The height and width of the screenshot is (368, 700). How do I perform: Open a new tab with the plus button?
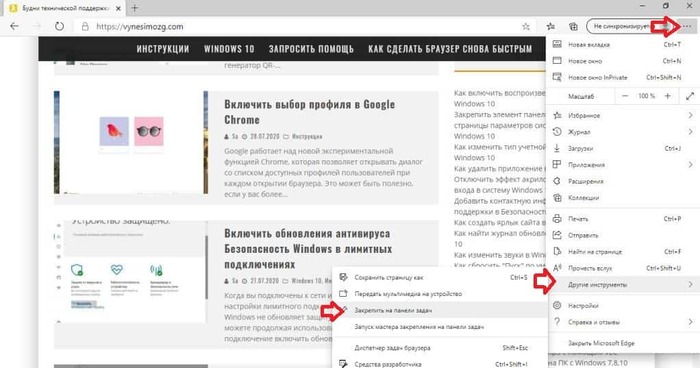[134, 8]
